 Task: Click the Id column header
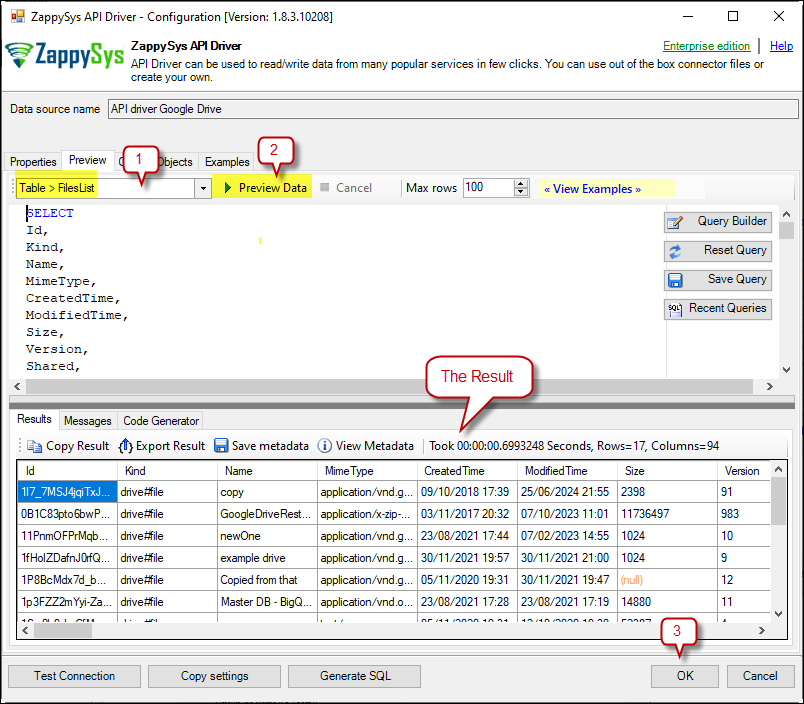click(x=68, y=471)
